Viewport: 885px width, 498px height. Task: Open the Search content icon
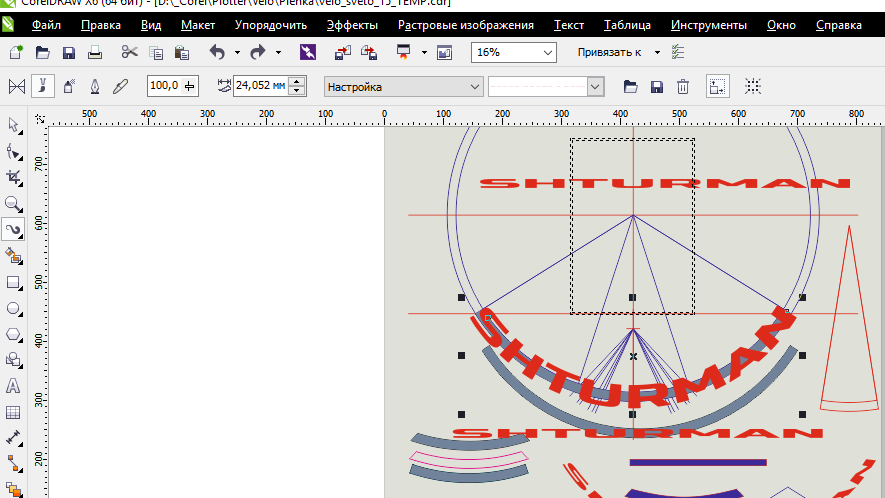308,53
